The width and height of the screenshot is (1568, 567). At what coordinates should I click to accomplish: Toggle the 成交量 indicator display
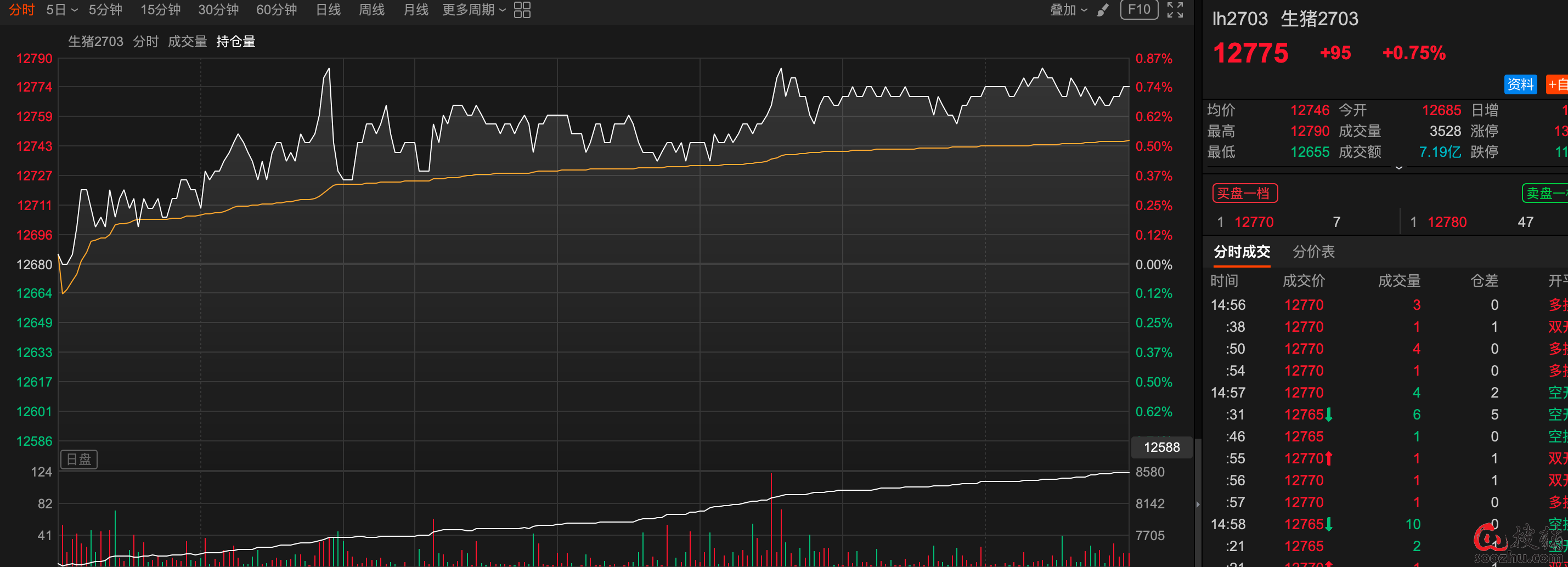[187, 41]
